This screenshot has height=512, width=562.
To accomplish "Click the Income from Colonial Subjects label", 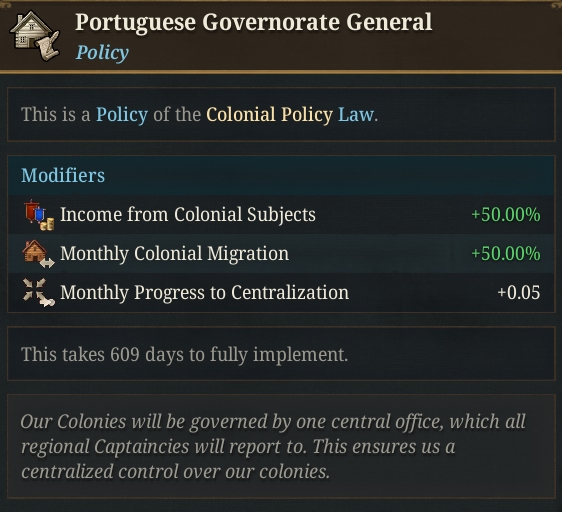I will 188,214.
